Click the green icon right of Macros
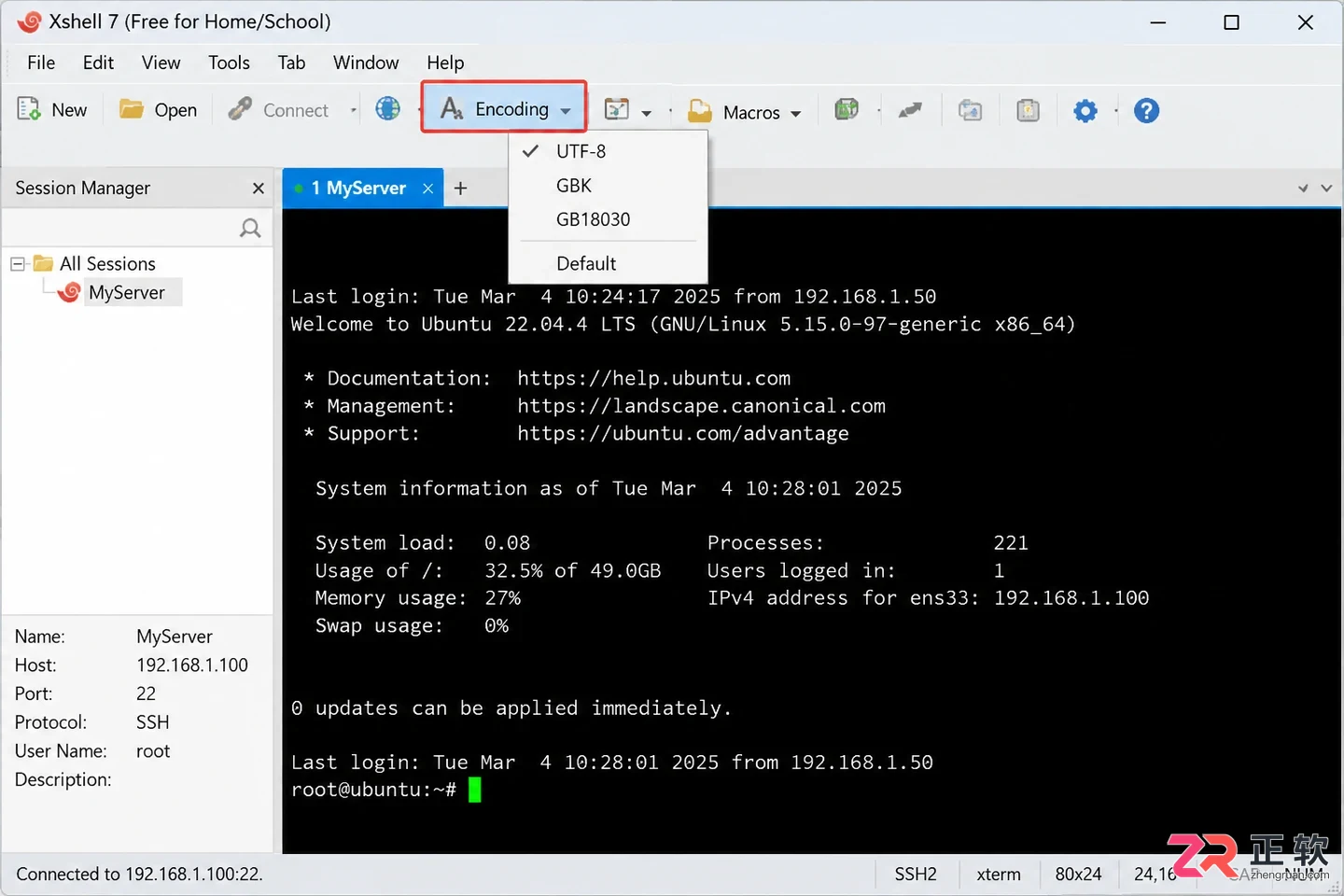1344x896 pixels. (847, 109)
